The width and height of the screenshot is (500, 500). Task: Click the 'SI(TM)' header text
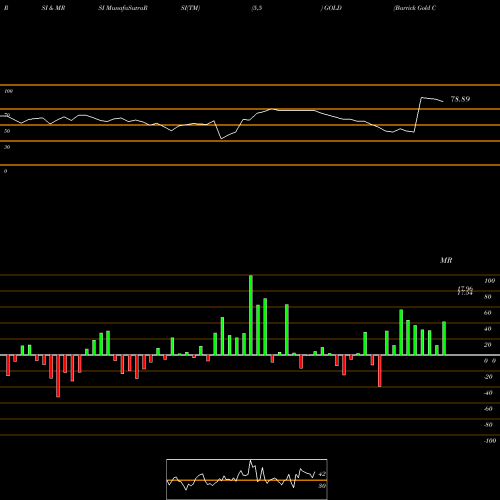point(190,8)
